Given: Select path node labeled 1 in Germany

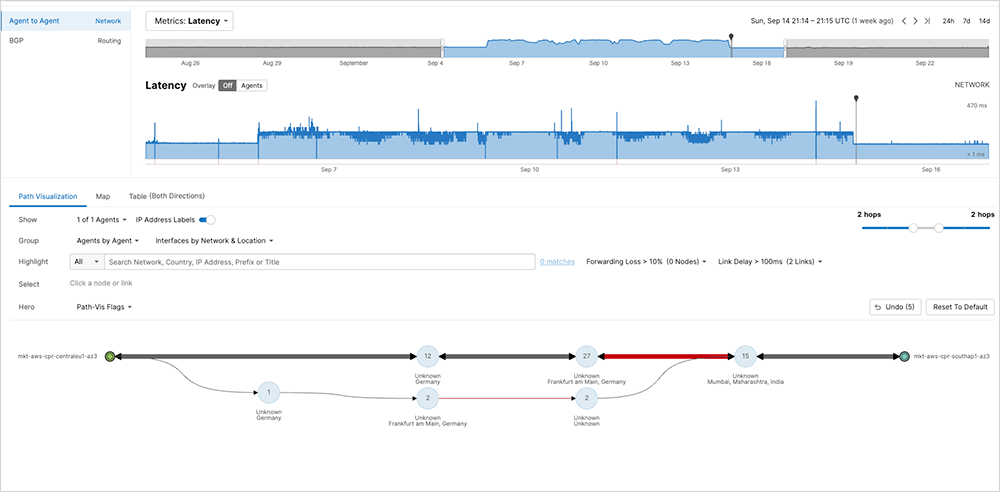Looking at the screenshot, I should pyautogui.click(x=268, y=392).
